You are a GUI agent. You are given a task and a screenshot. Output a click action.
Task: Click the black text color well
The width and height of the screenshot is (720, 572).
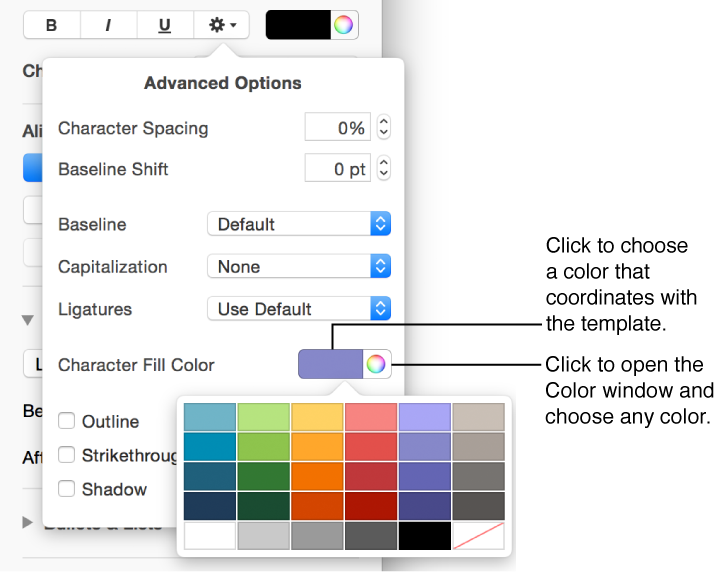pos(298,25)
